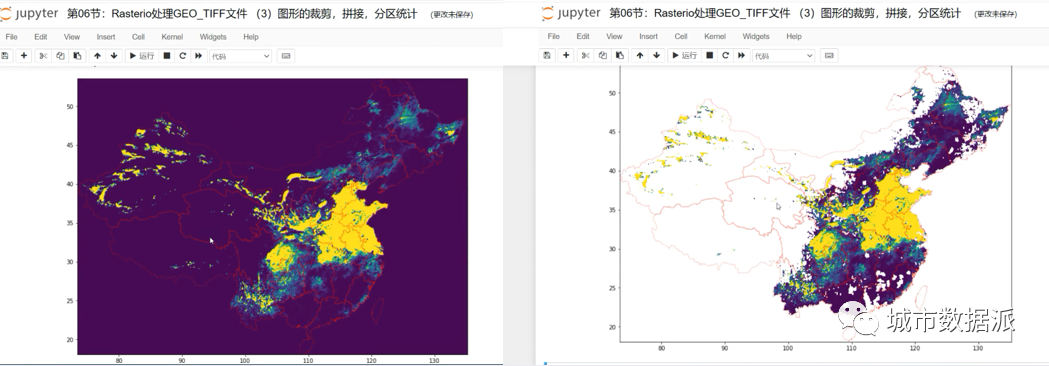Open Insert menu in right notebook
The image size is (1049, 366).
pos(648,36)
